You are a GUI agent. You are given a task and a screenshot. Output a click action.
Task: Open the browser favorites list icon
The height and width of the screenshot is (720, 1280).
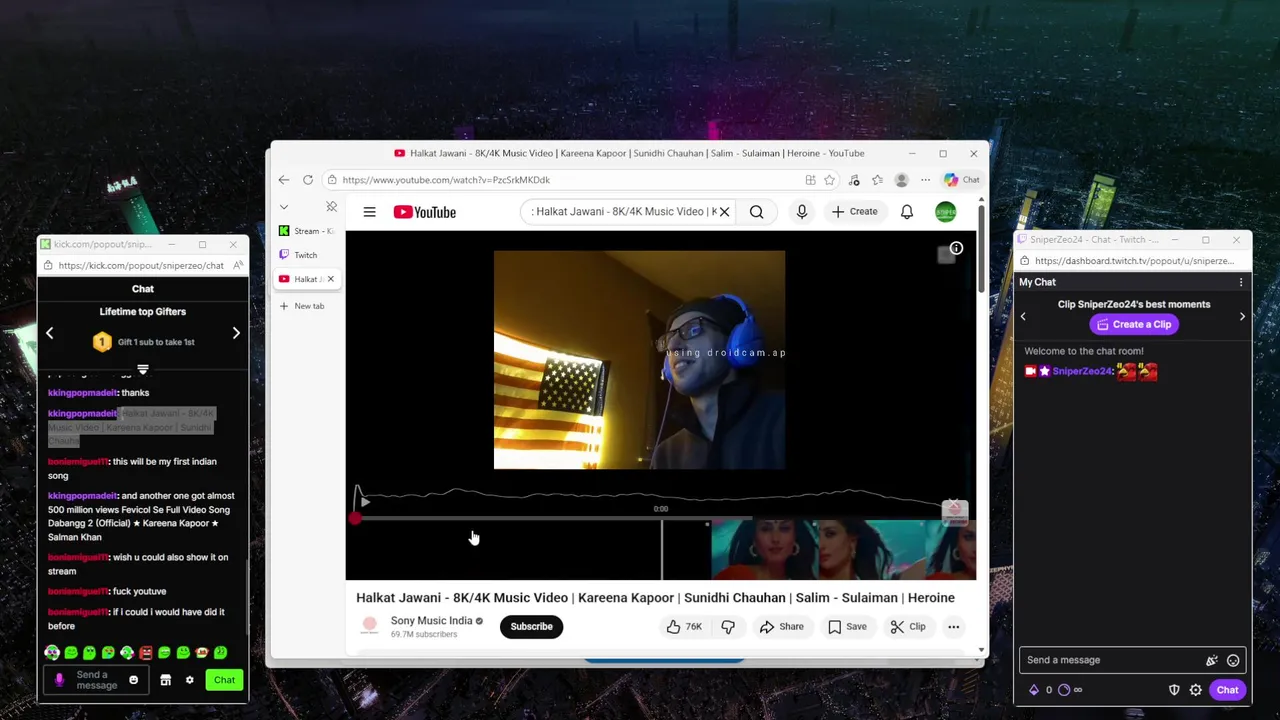pos(877,180)
